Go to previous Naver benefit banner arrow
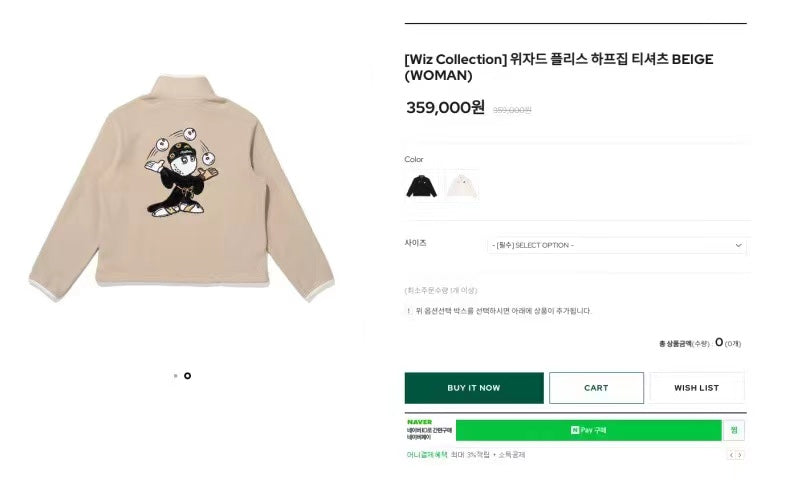The image size is (802, 500). [x=731, y=455]
